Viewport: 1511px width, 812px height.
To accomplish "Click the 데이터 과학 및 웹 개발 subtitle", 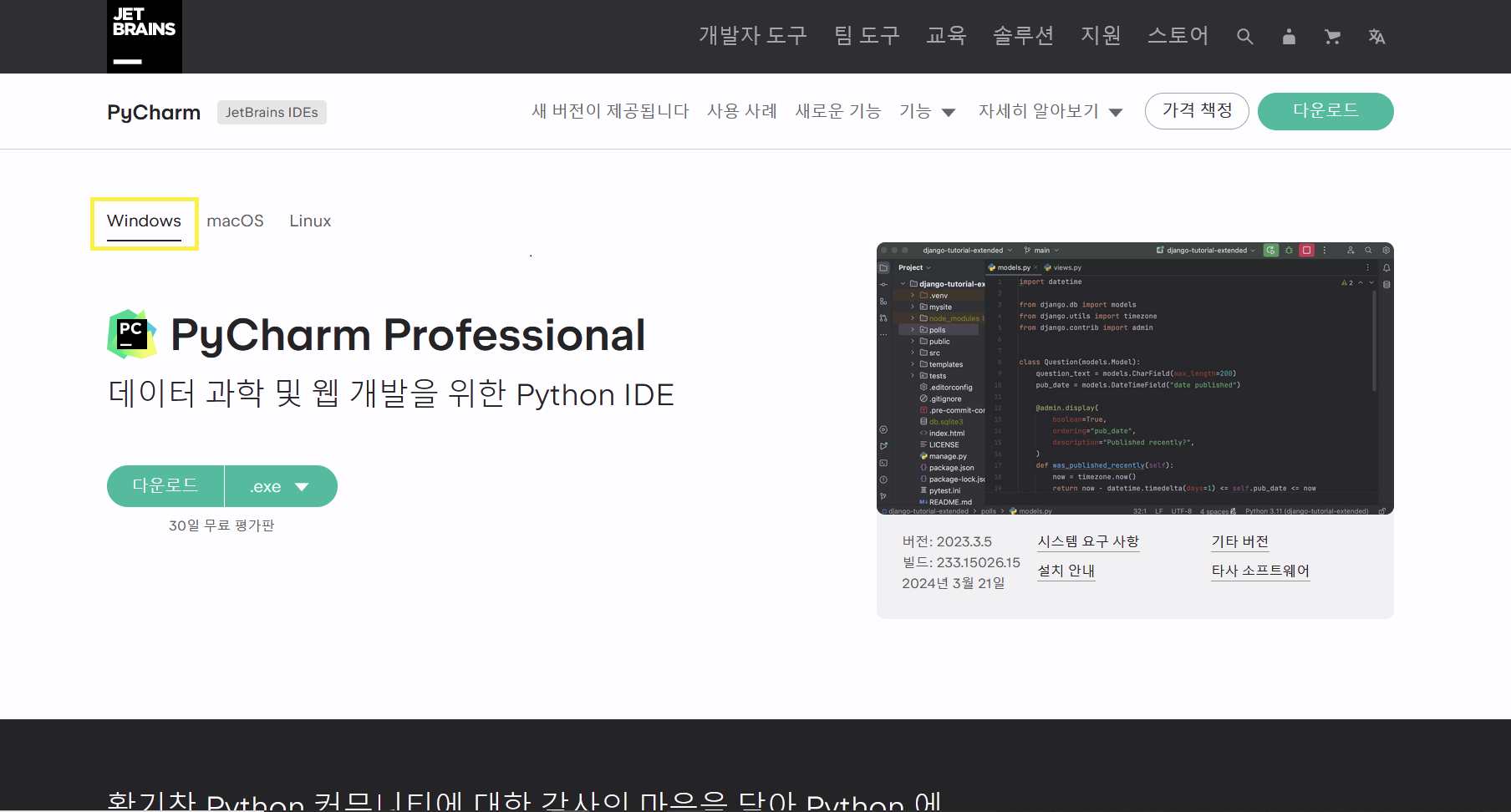I will coord(391,394).
